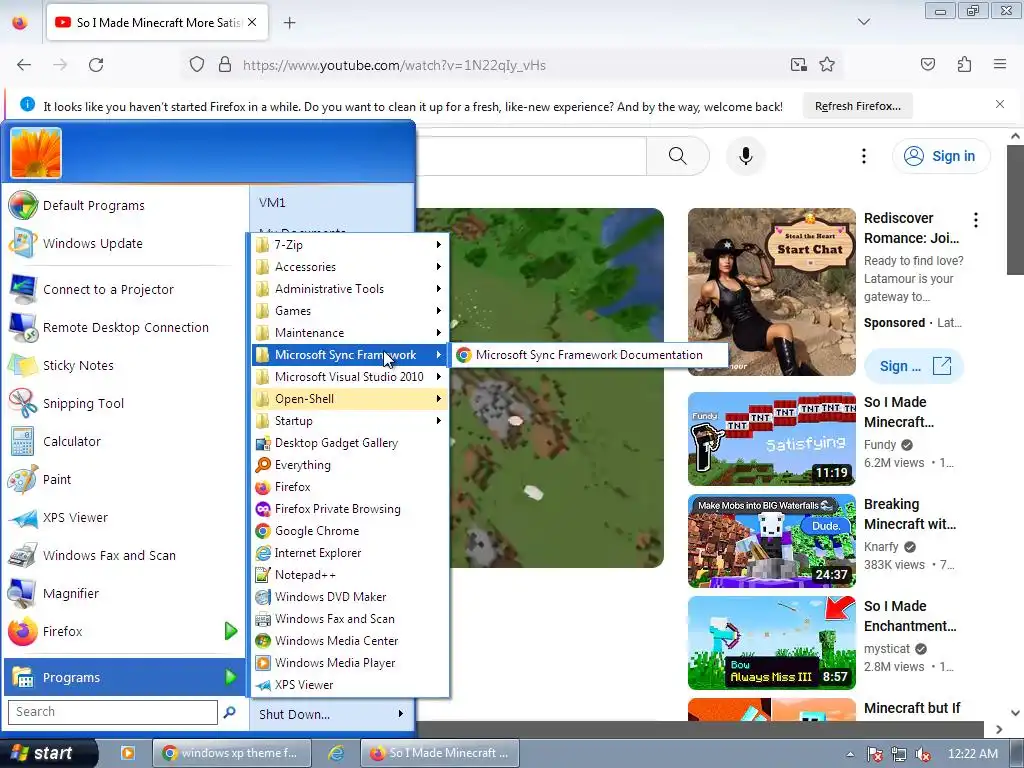The image size is (1024, 768).
Task: Launch Windows Media Player from Programs
Action: click(x=350, y=663)
